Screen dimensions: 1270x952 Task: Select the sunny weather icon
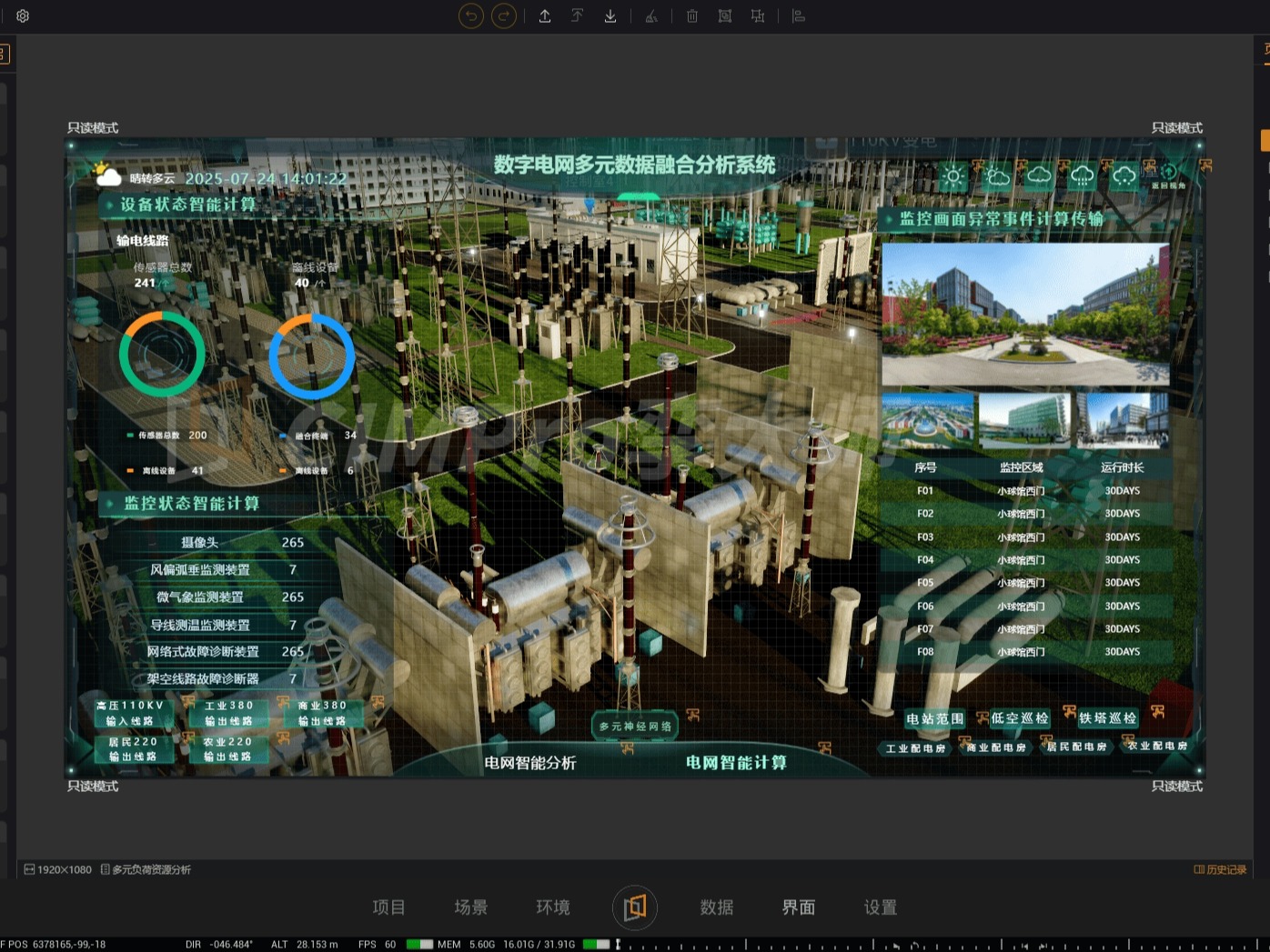(952, 176)
